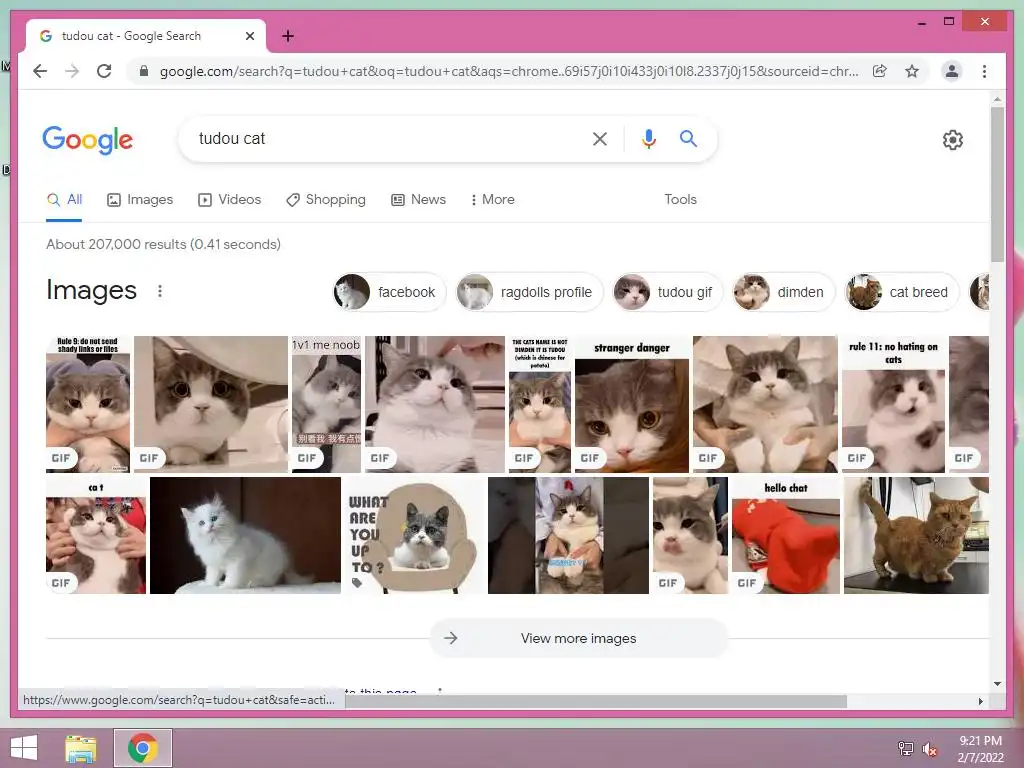Open the orange munchkin cat image

[x=916, y=535]
